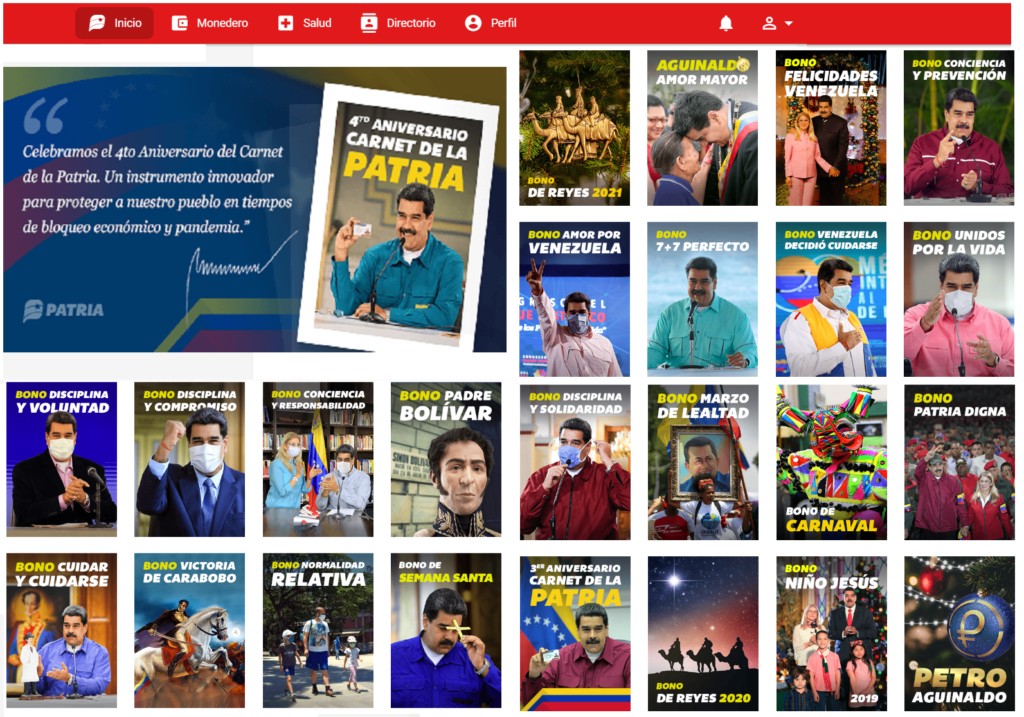Open the Directorio navigation link
This screenshot has height=717, width=1024.
click(x=411, y=23)
